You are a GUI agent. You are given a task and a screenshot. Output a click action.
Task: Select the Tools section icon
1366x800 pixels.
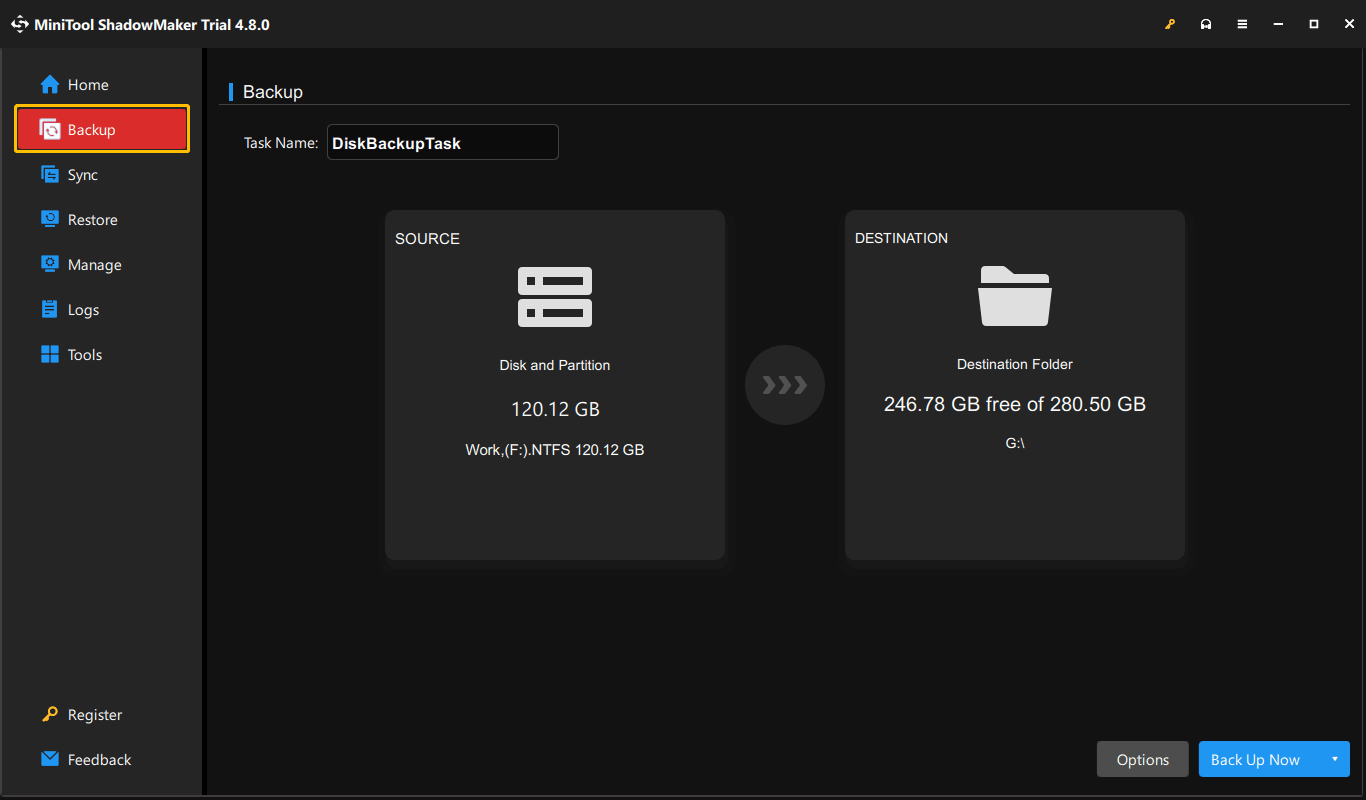(48, 354)
